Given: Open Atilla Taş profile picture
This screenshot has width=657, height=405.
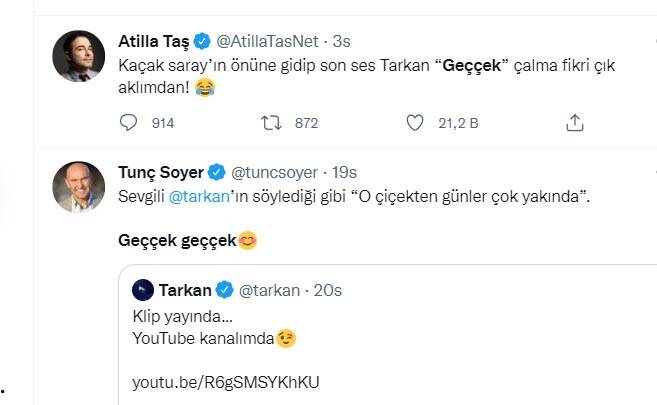Looking at the screenshot, I should [79, 57].
